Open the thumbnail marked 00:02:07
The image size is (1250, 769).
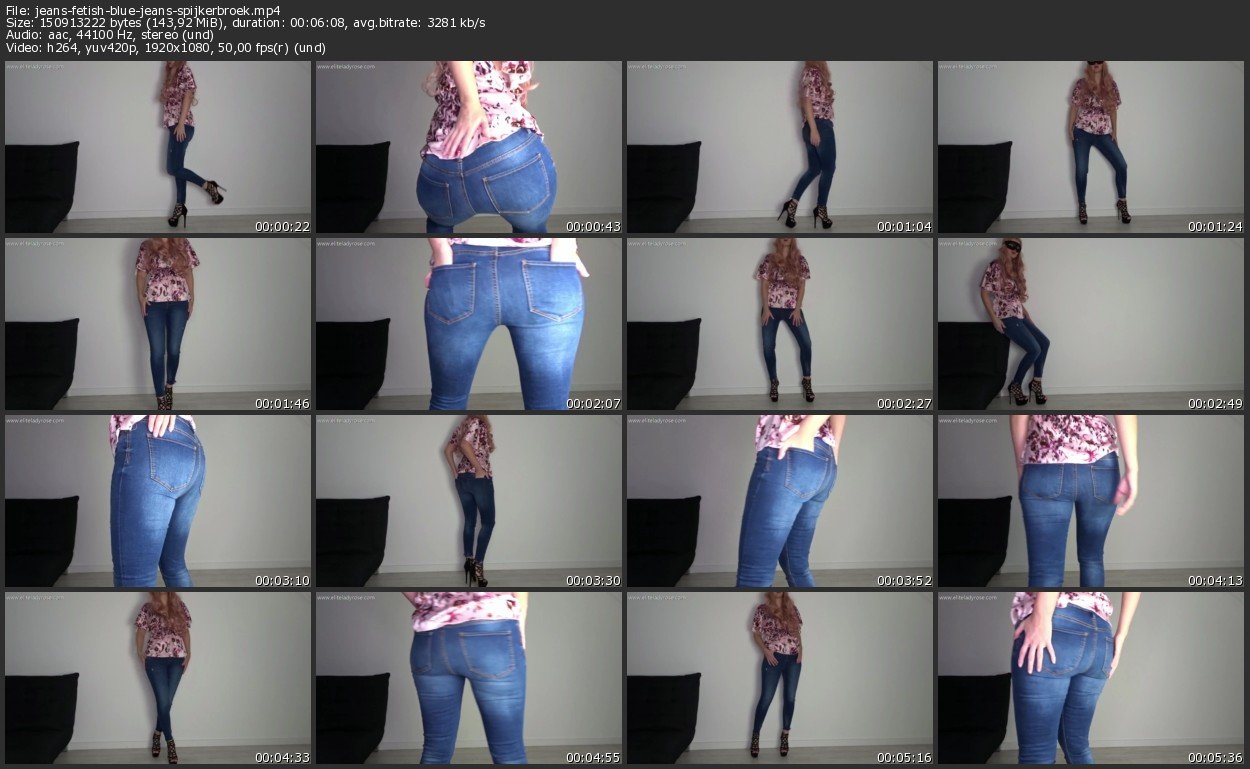[x=469, y=324]
